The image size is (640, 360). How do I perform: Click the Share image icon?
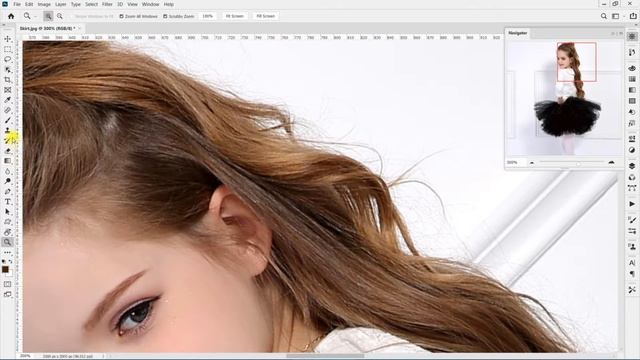point(633,16)
